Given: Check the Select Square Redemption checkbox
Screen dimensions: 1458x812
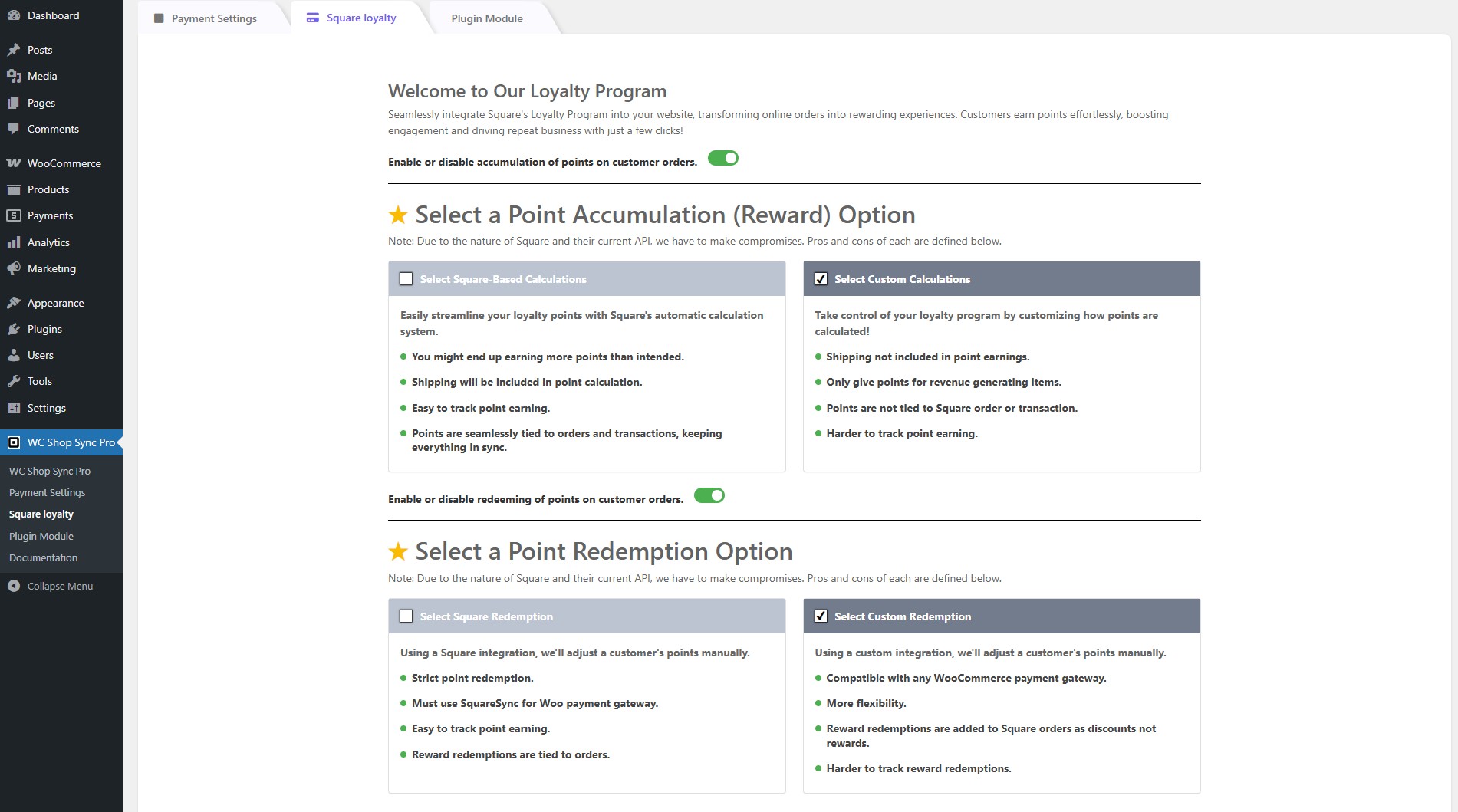Looking at the screenshot, I should tap(406, 616).
